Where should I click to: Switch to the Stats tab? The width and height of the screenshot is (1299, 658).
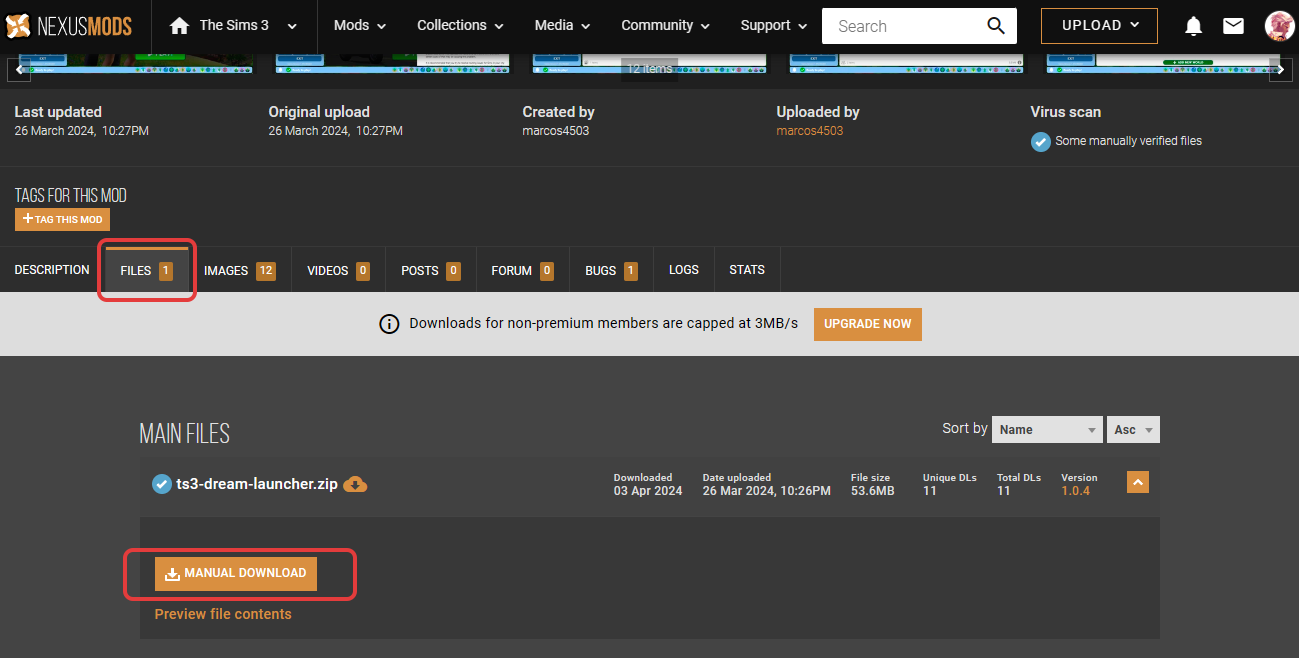(x=747, y=270)
